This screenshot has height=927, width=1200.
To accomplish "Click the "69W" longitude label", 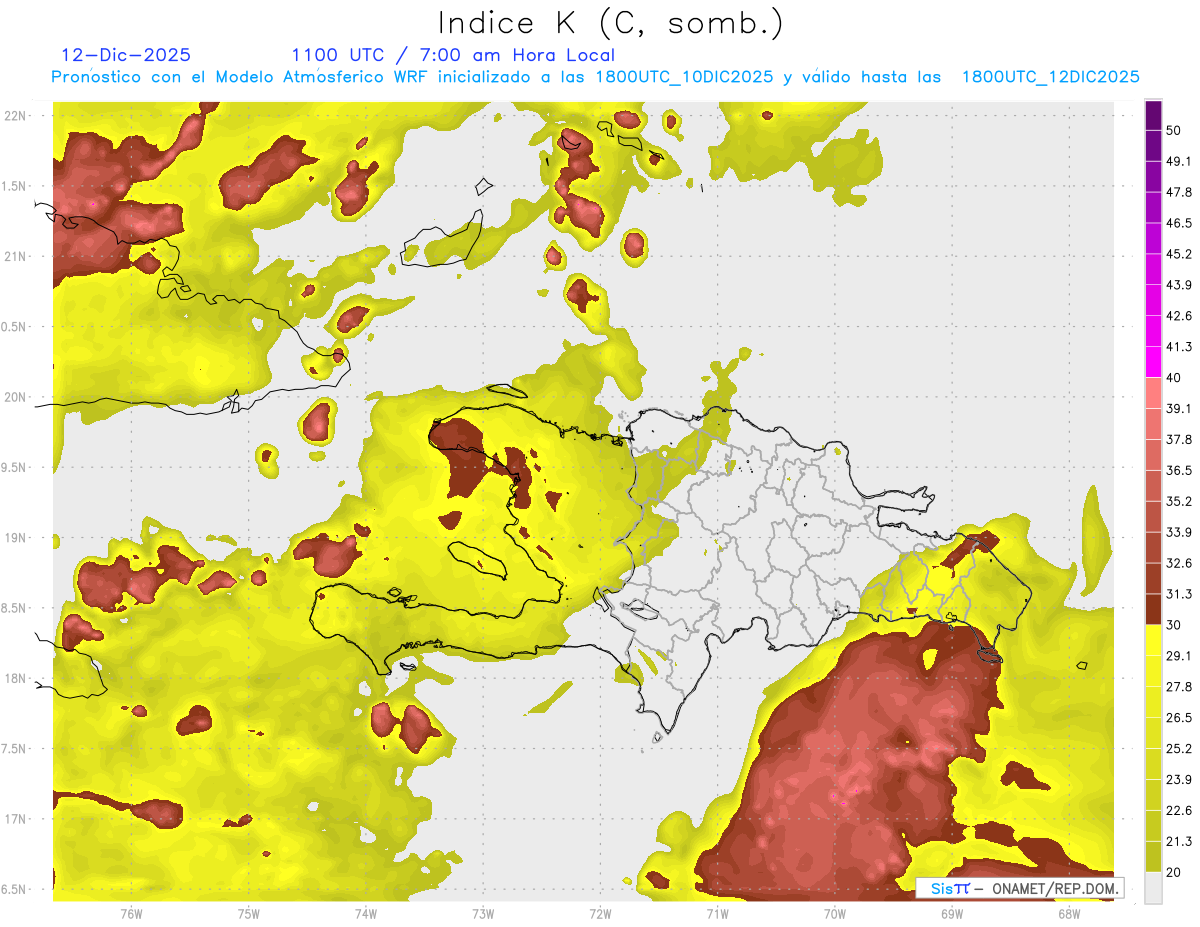I will [952, 913].
